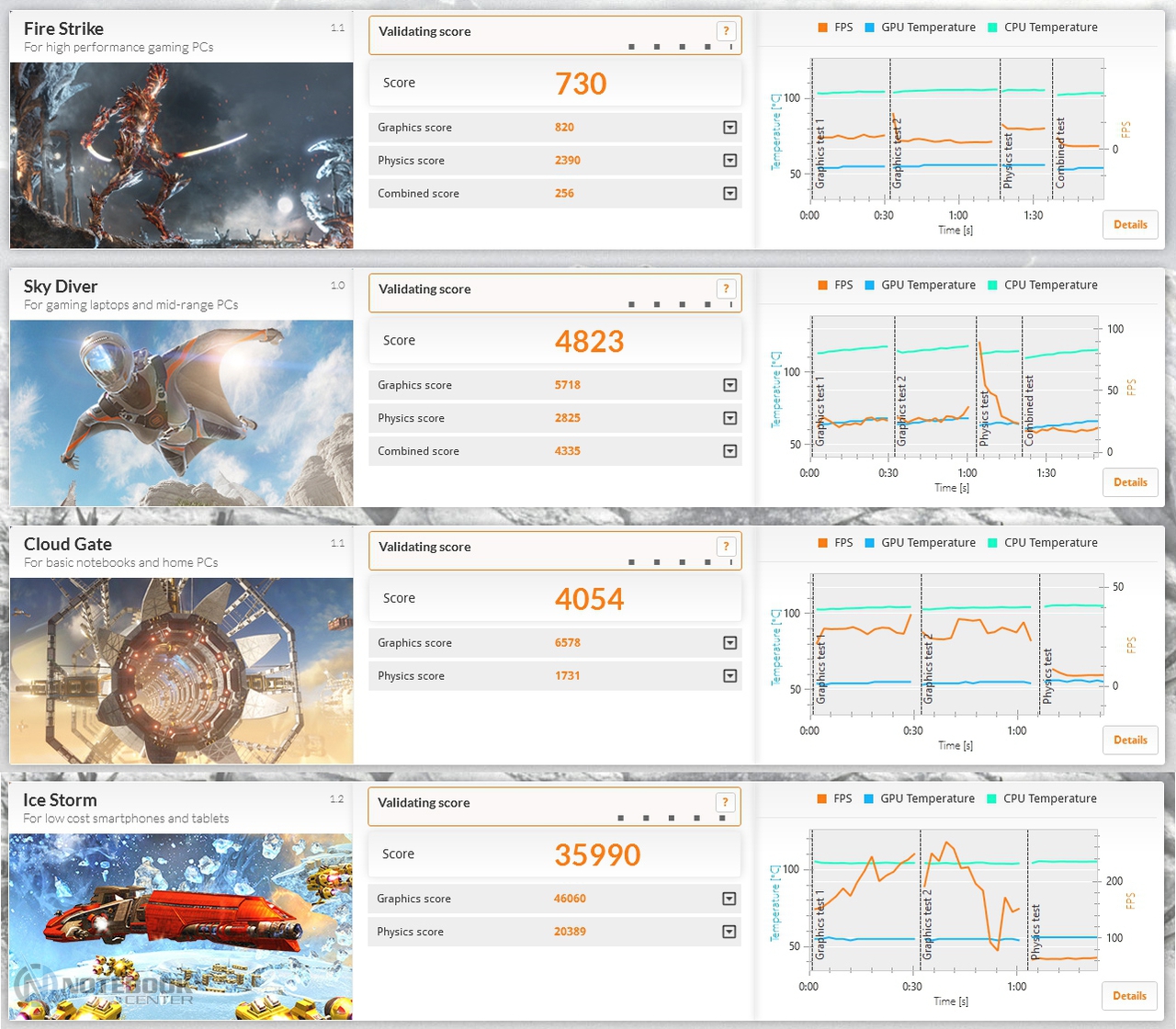Viewport: 1176px width, 1029px height.
Task: Click the Ice Storm FPS legend swatch
Action: pyautogui.click(x=821, y=799)
